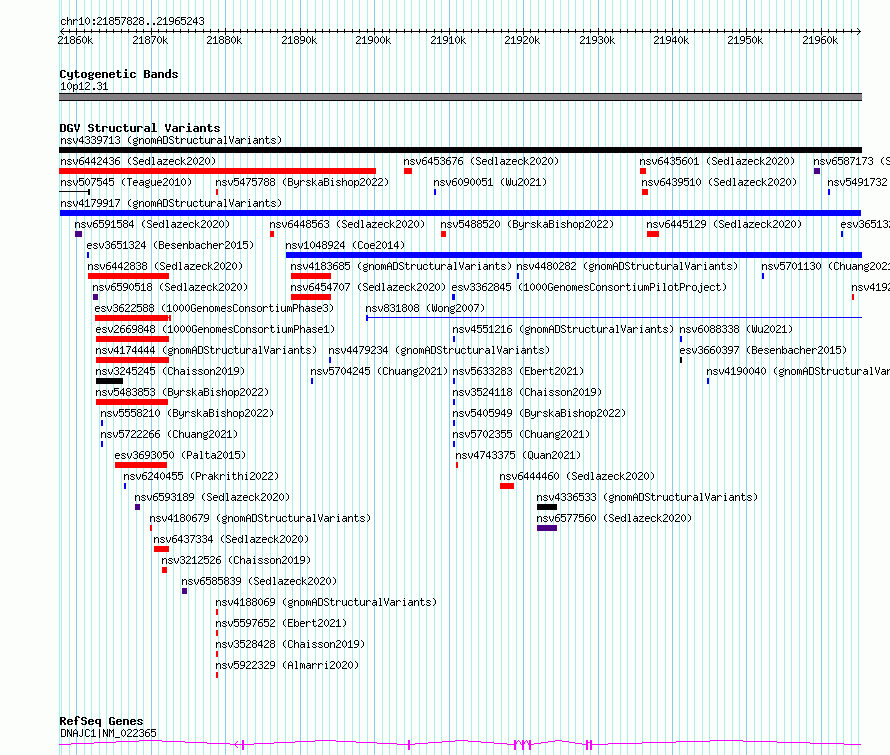Click nsv6454707 red variant bar
Viewport: 890px width, 755px height.
tap(310, 297)
